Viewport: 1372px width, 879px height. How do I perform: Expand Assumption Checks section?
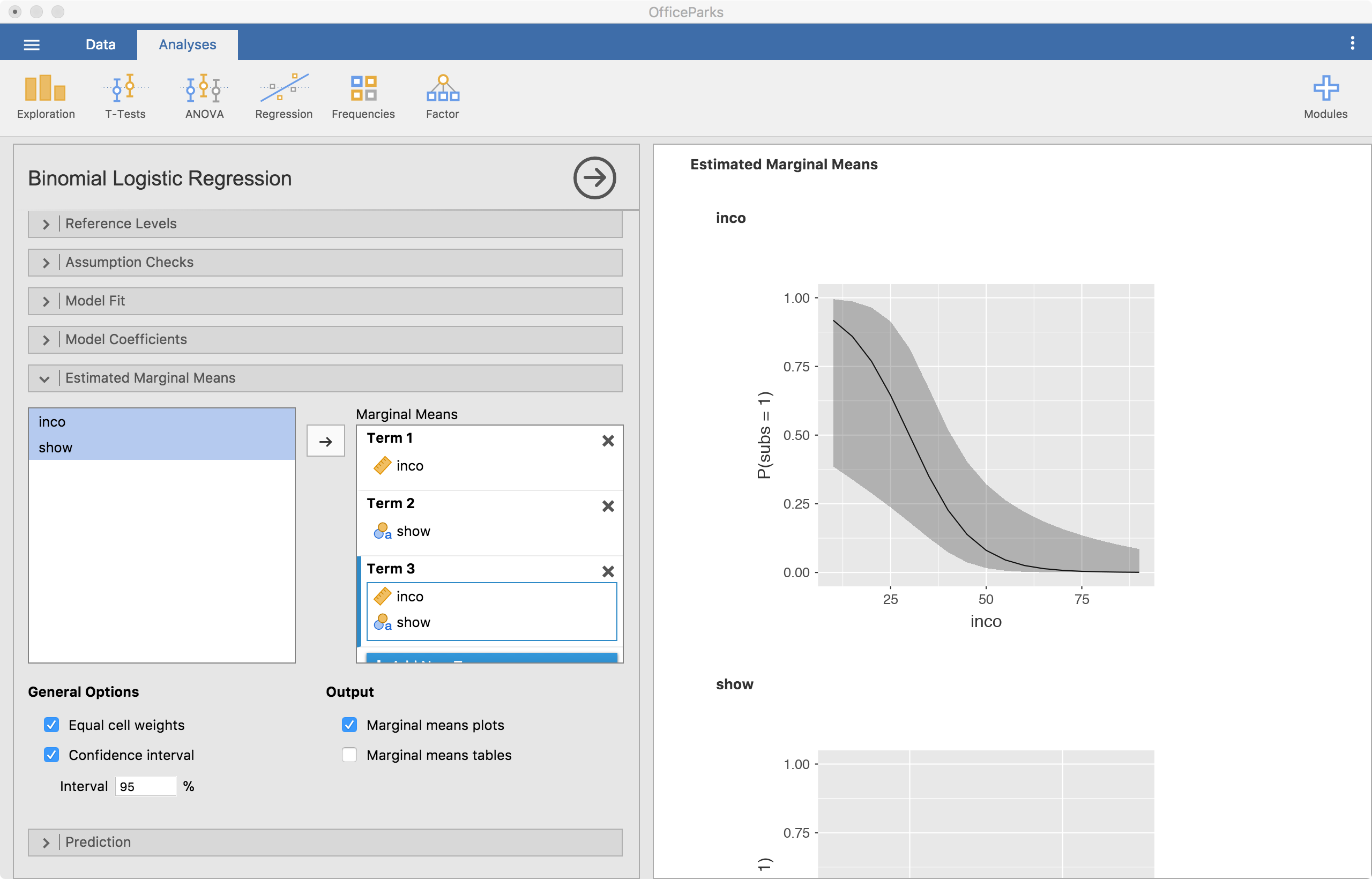(325, 263)
